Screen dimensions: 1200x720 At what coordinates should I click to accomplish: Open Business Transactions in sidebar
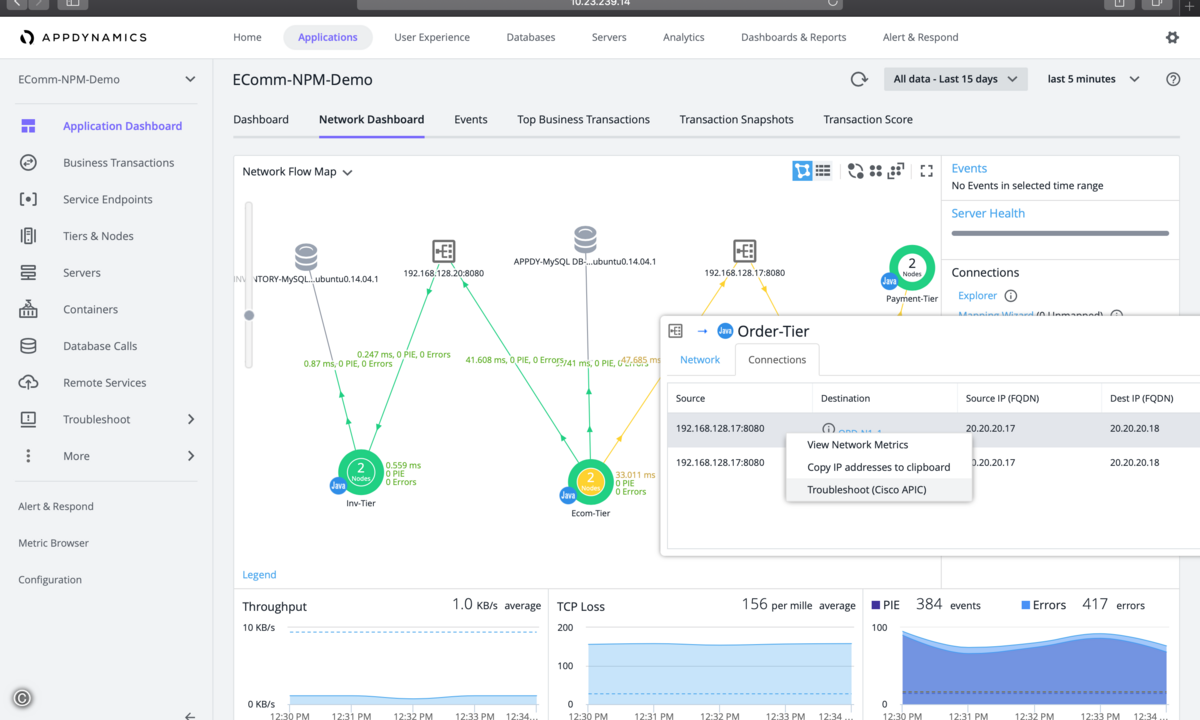(x=118, y=163)
